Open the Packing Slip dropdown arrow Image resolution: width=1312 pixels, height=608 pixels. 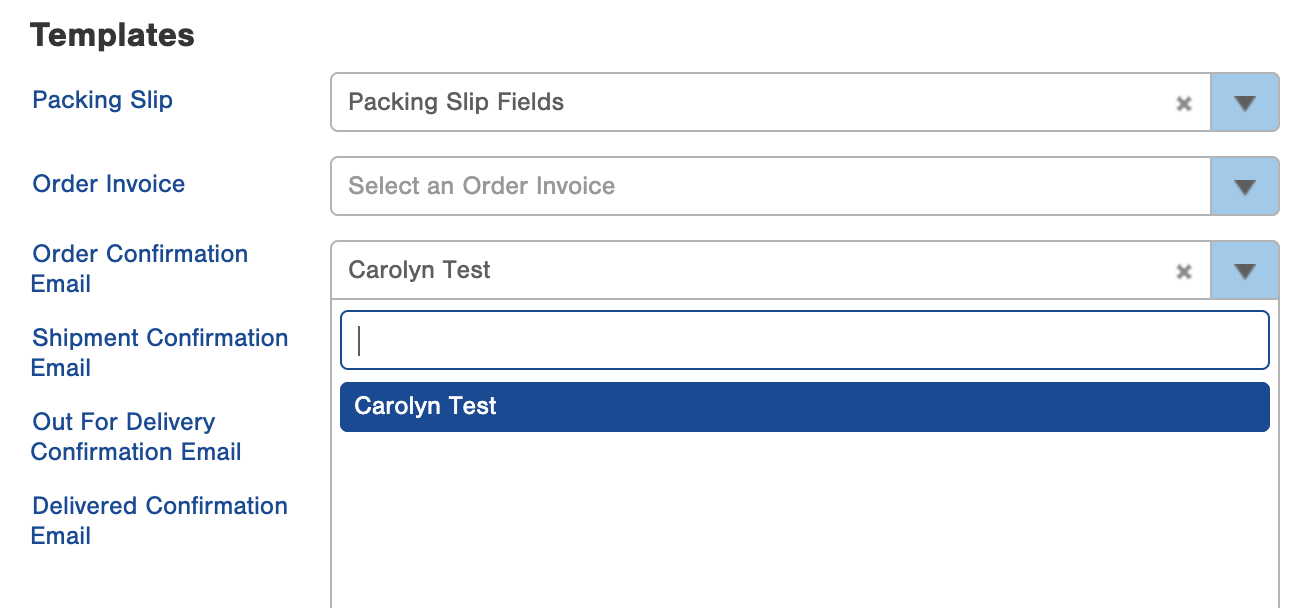(1244, 102)
